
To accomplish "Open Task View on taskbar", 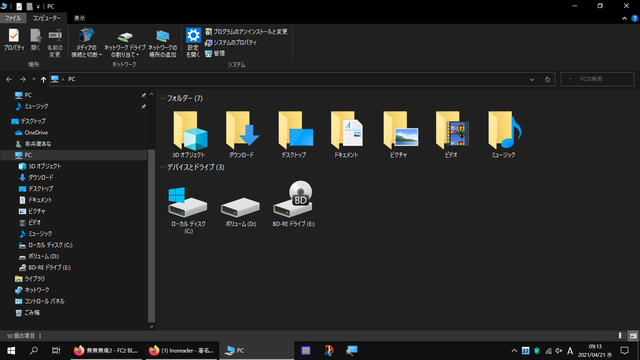I will pyautogui.click(x=56, y=350).
